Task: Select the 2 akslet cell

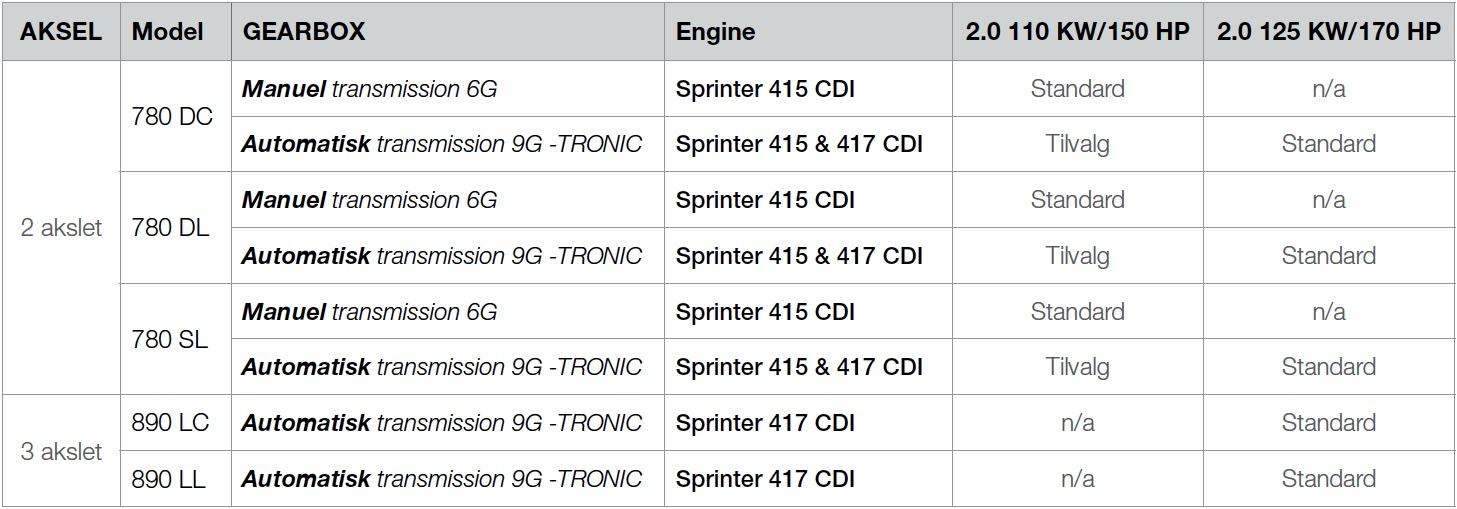Action: point(61,228)
